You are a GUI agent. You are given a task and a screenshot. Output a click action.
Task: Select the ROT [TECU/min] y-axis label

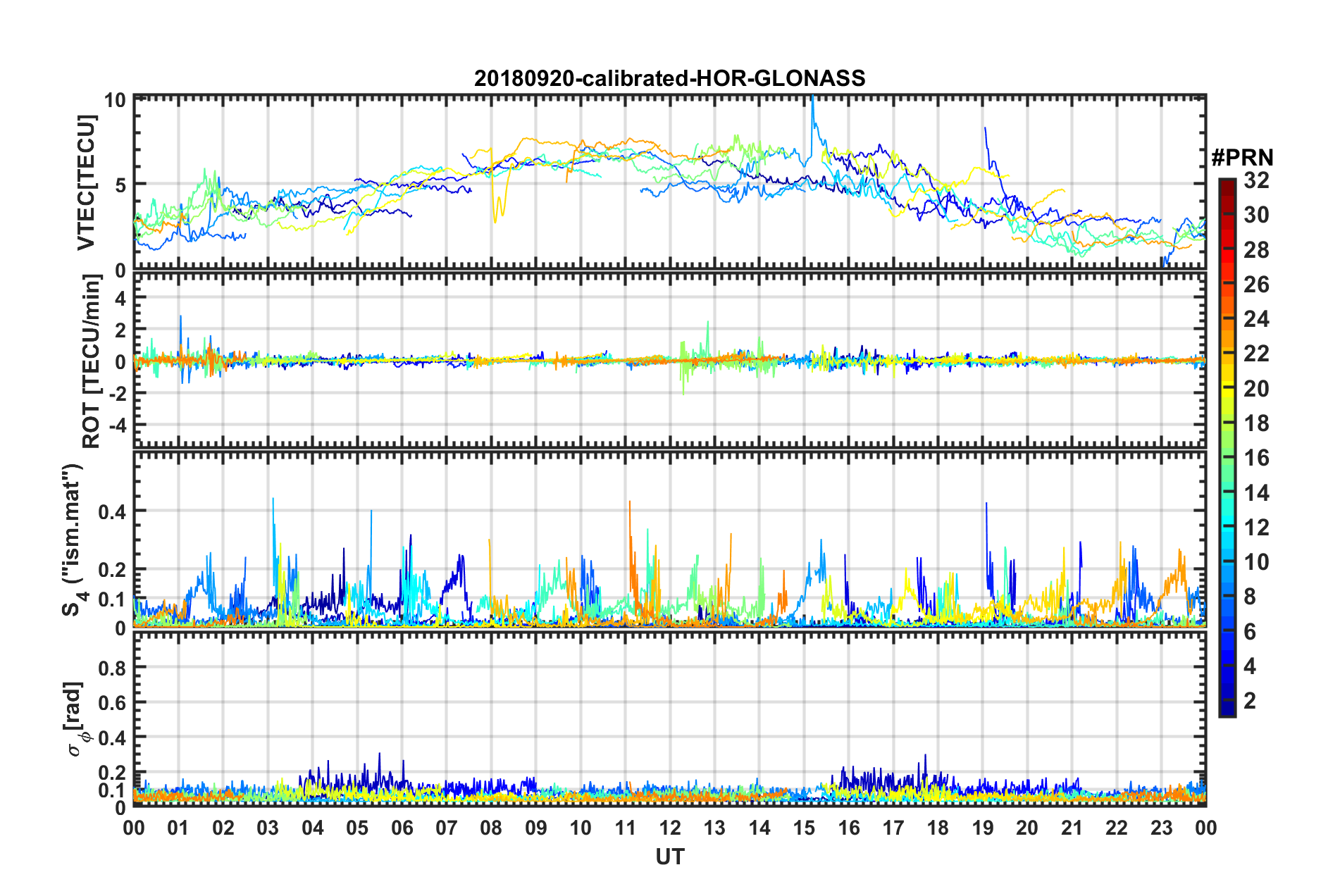coord(91,361)
